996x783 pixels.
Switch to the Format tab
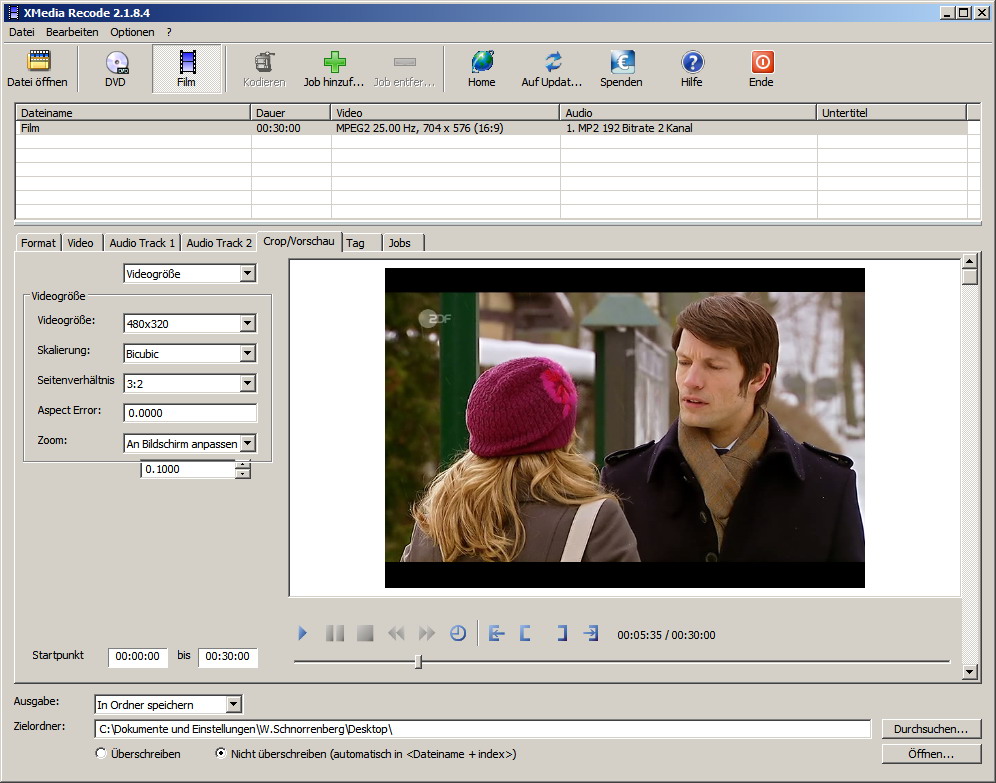(x=38, y=243)
